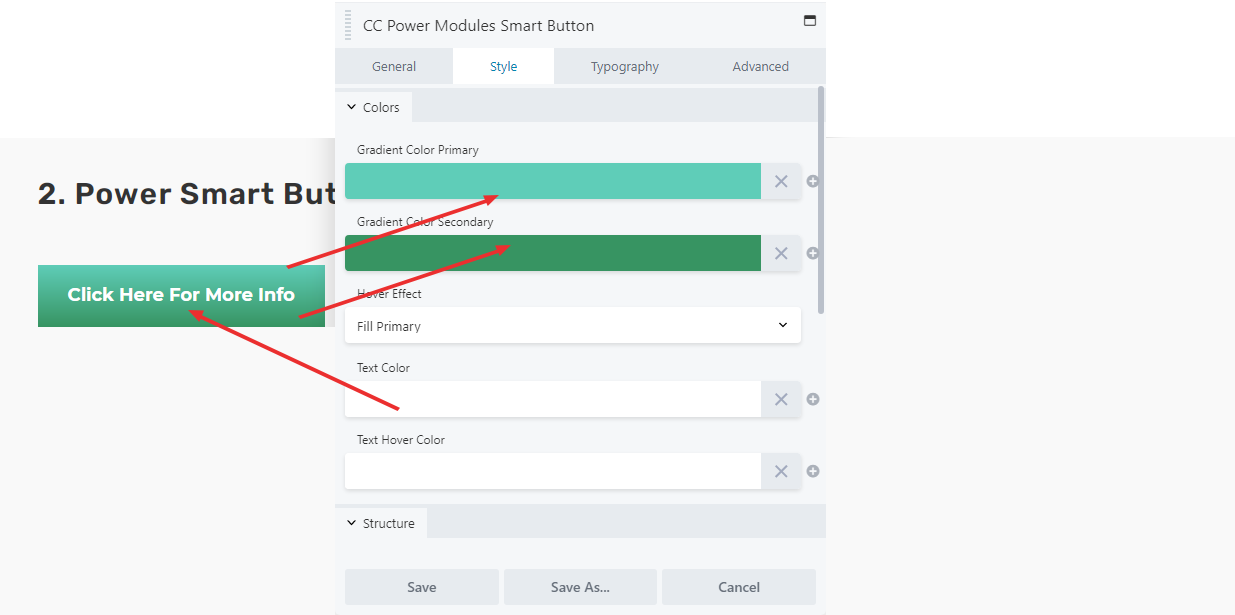
Task: Collapse the Structure section
Action: pyautogui.click(x=381, y=523)
